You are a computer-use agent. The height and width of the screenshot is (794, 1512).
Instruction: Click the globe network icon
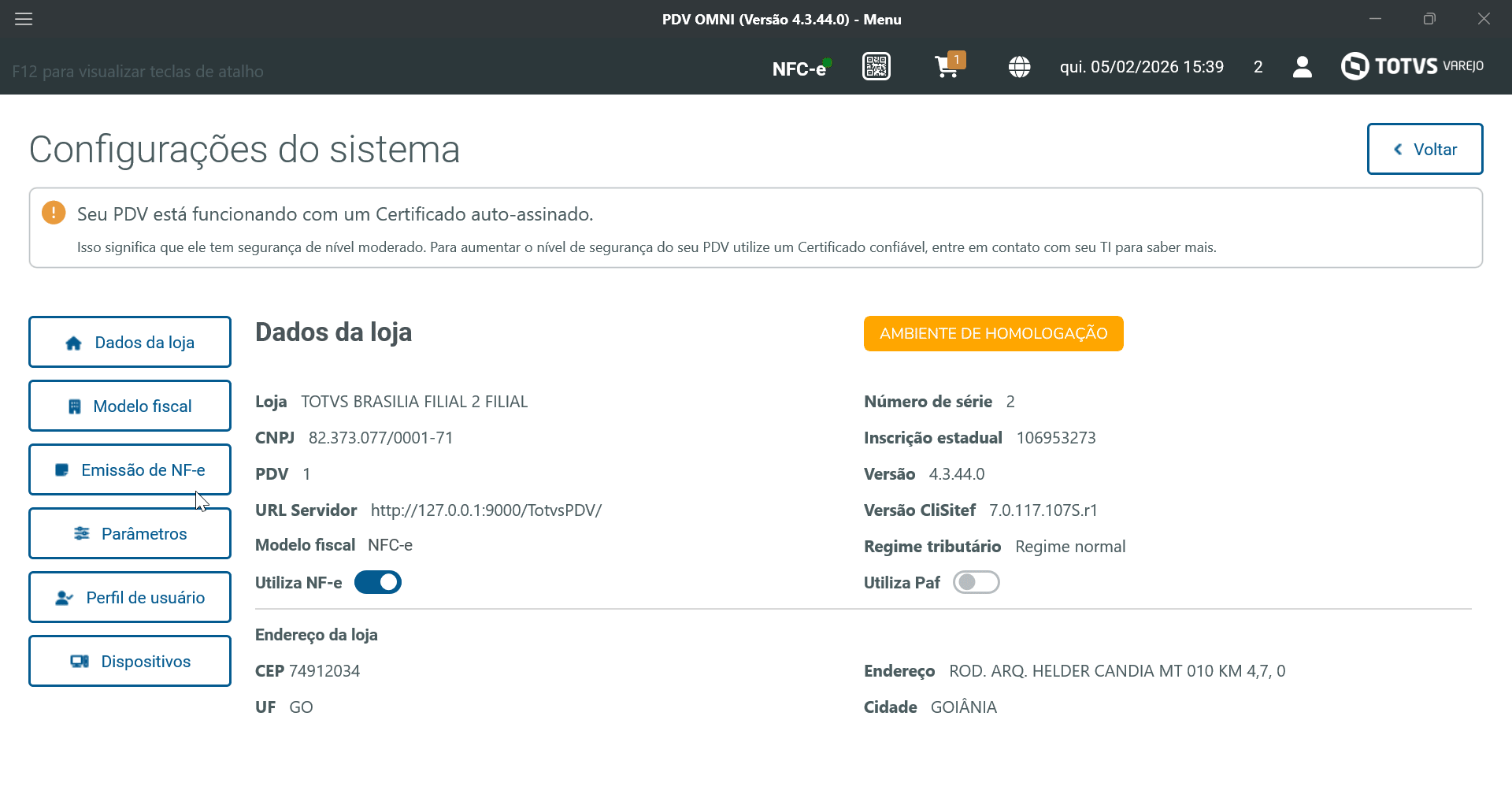tap(1019, 67)
